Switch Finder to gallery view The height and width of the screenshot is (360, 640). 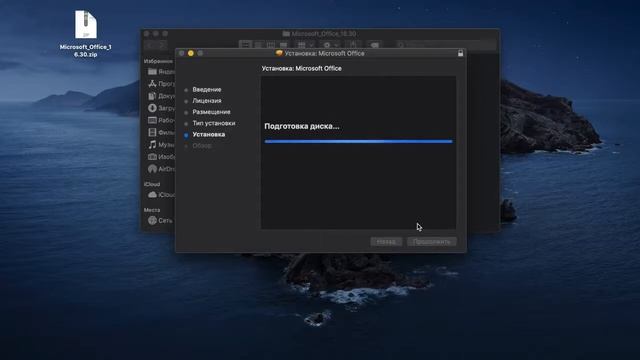tap(283, 44)
